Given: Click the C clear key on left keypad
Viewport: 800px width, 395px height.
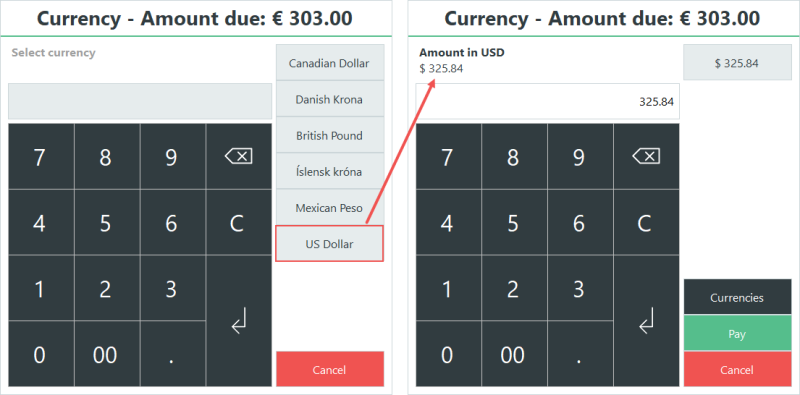Looking at the screenshot, I should (239, 223).
